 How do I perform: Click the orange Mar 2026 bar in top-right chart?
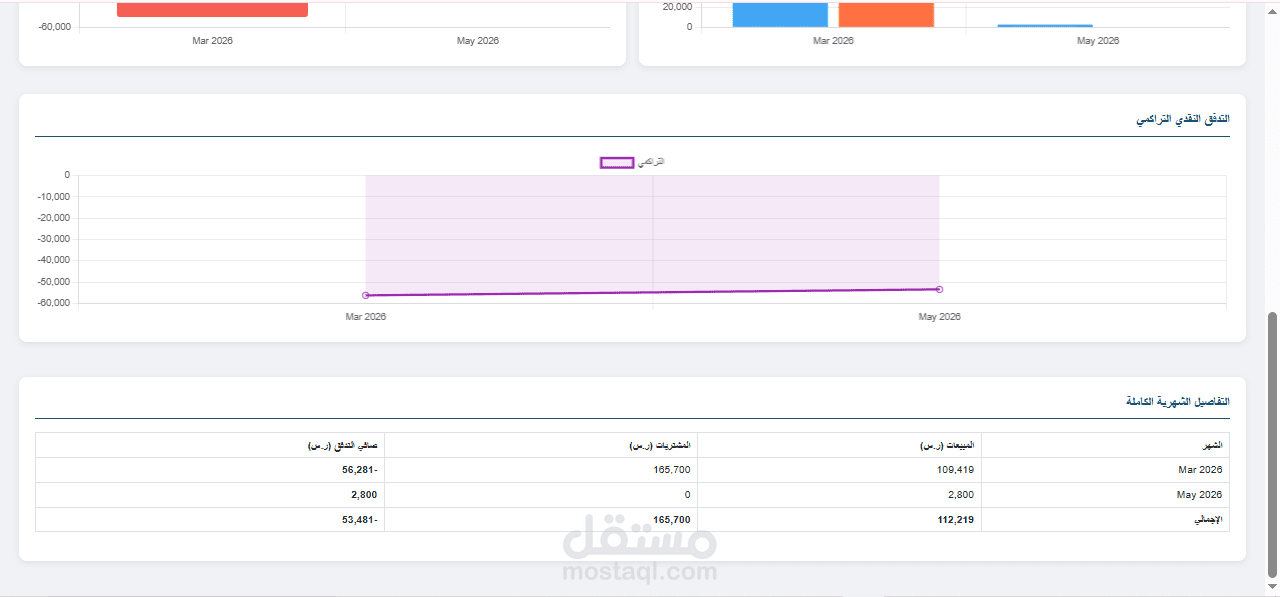(886, 15)
